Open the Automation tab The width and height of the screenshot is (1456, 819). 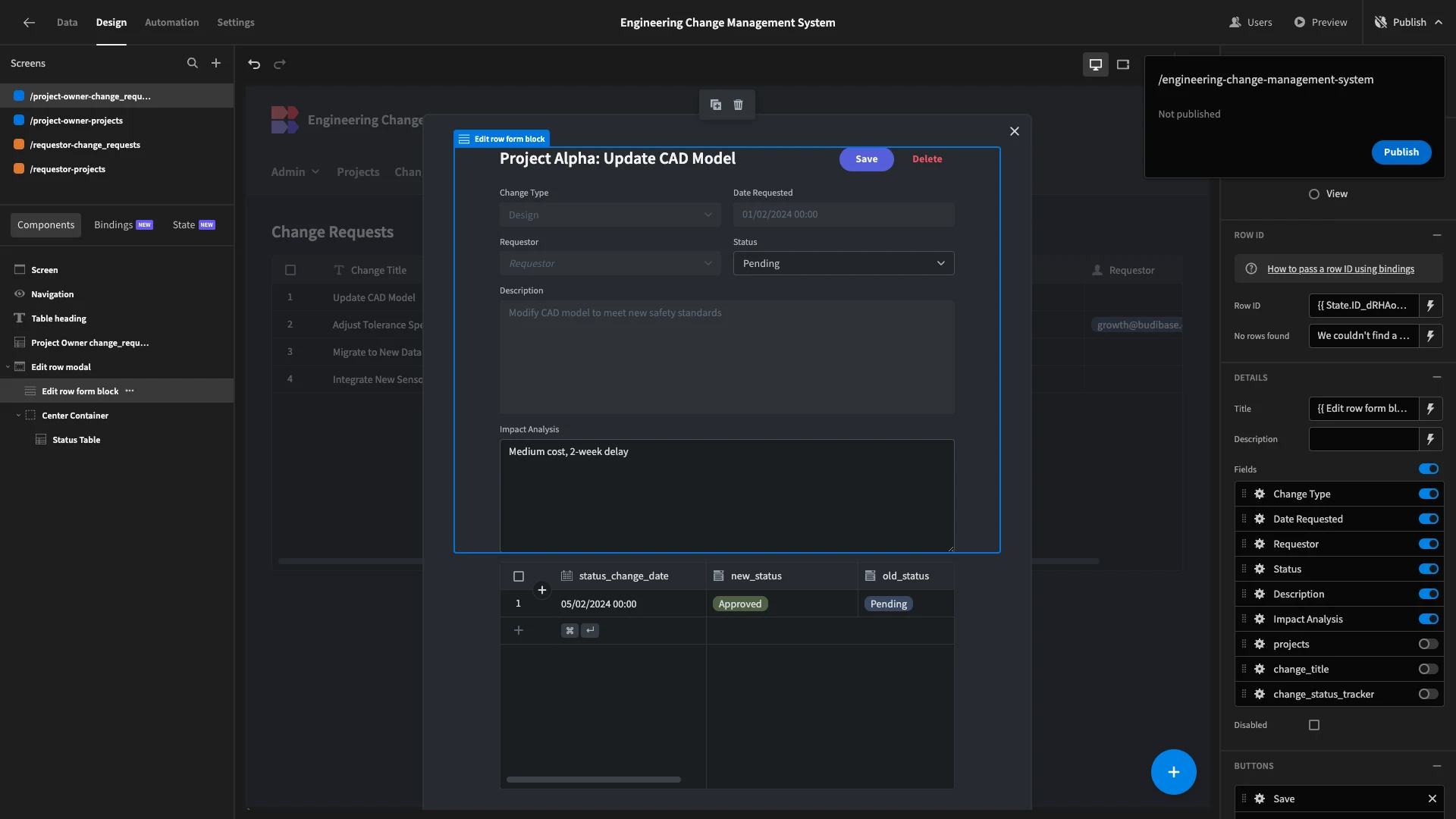(x=171, y=22)
